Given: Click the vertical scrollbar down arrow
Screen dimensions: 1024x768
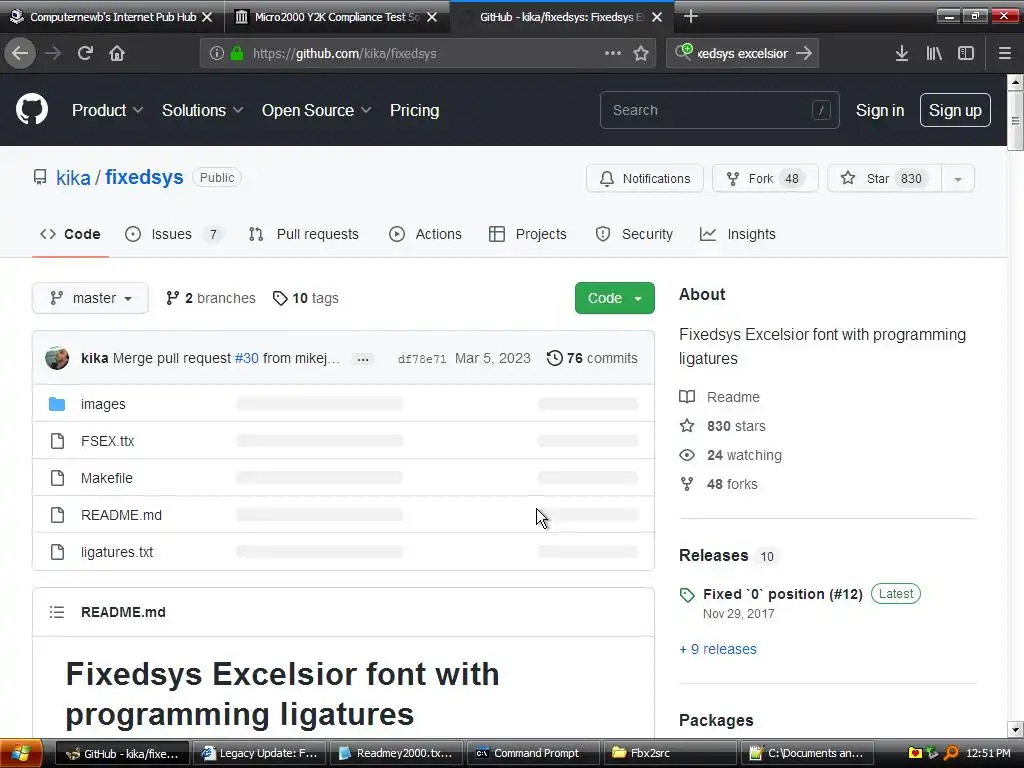Looking at the screenshot, I should pyautogui.click(x=1015, y=729).
